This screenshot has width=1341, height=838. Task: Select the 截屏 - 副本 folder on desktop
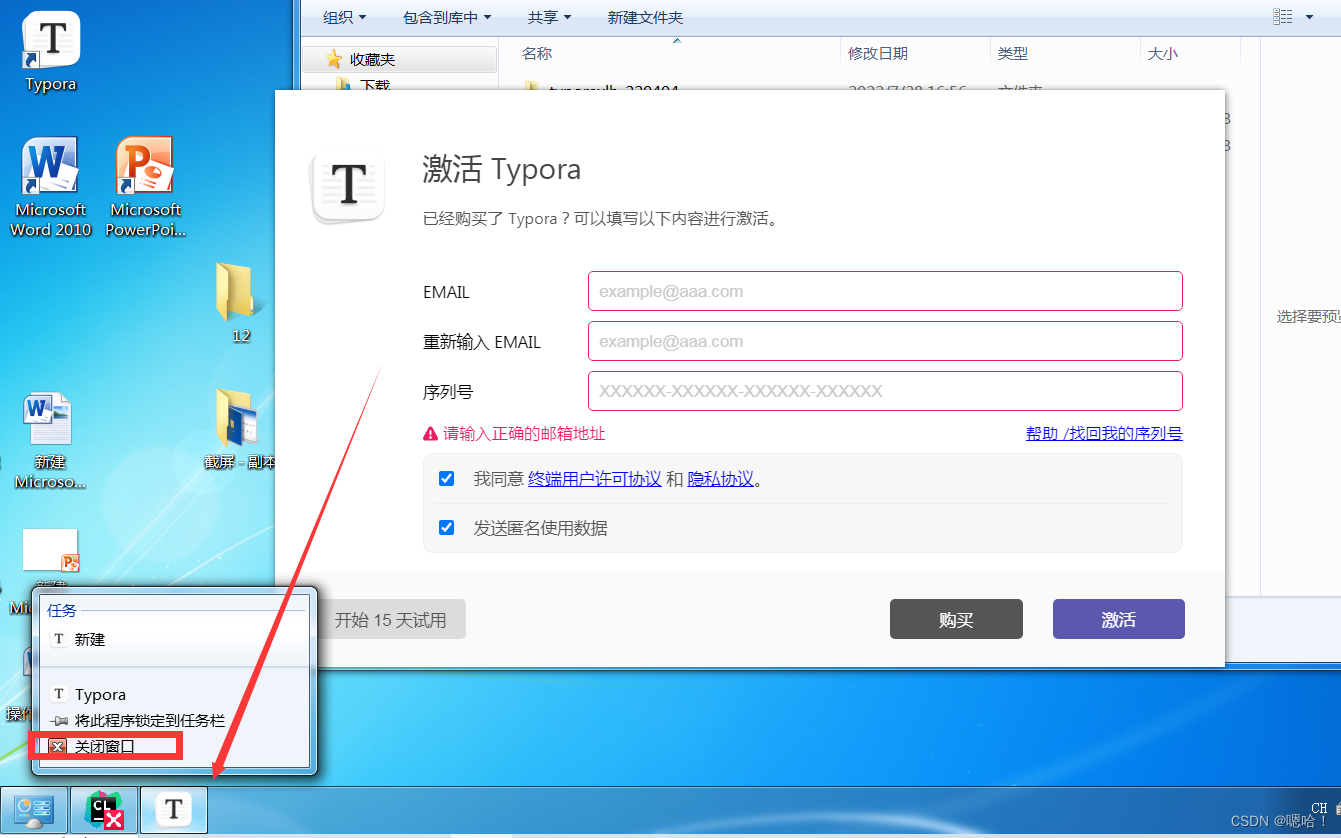point(239,430)
